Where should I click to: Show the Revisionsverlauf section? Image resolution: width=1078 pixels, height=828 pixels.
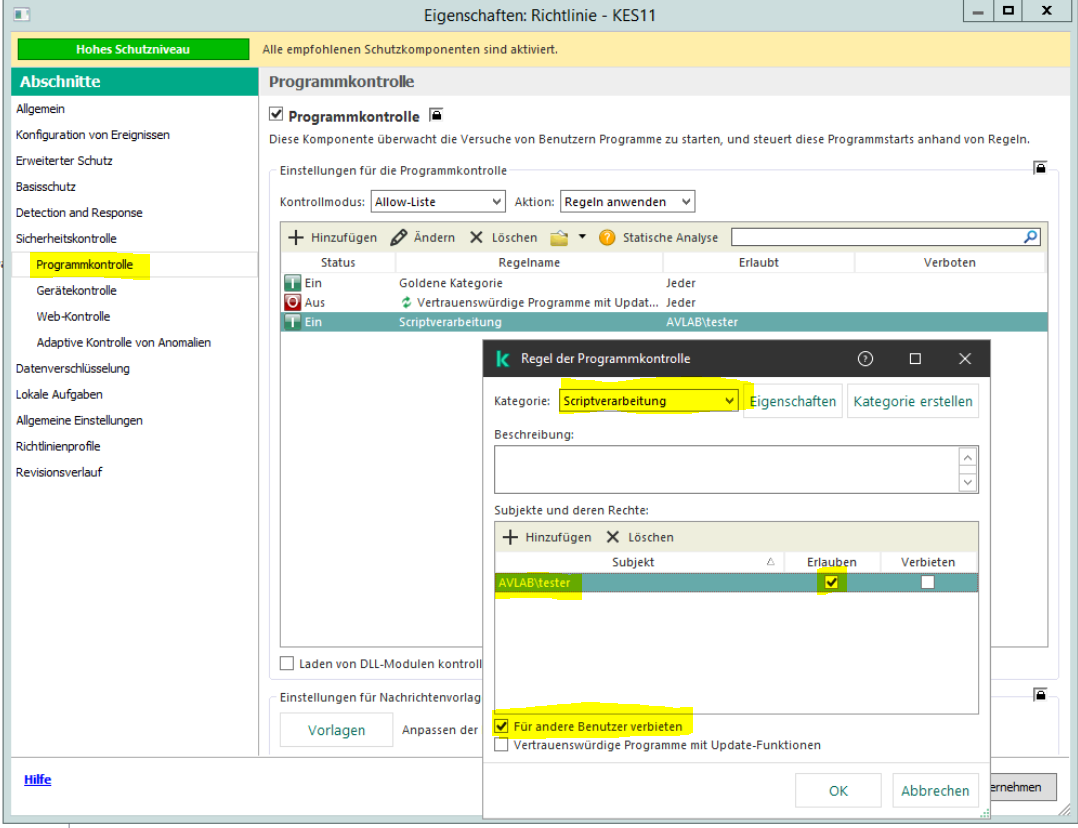click(59, 472)
